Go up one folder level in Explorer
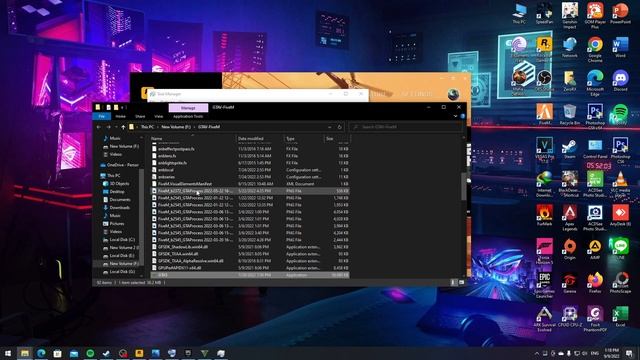The height and width of the screenshot is (360, 640). [123, 127]
